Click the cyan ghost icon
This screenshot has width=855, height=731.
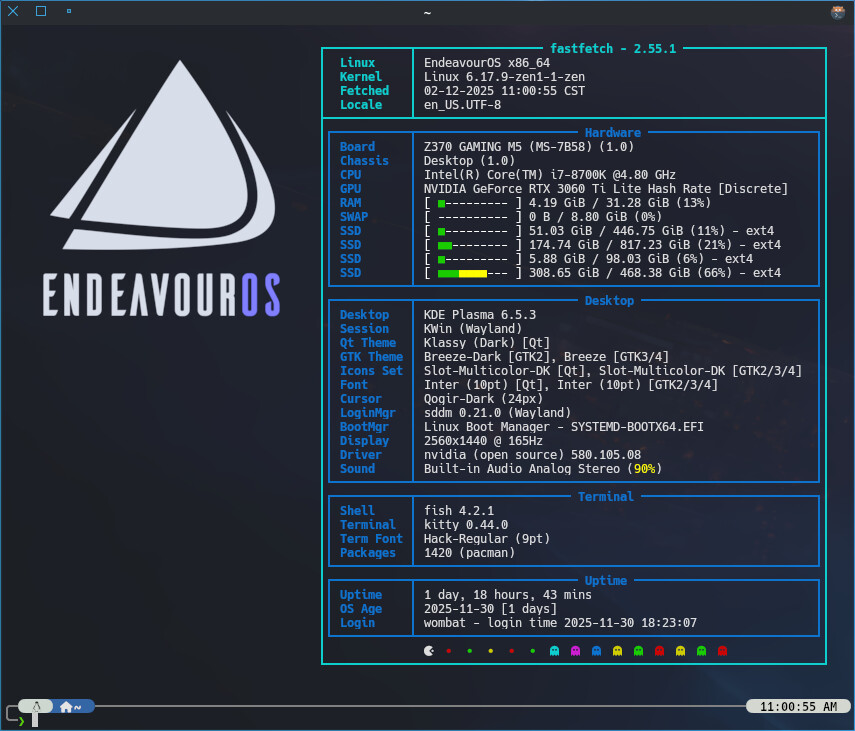click(x=554, y=650)
